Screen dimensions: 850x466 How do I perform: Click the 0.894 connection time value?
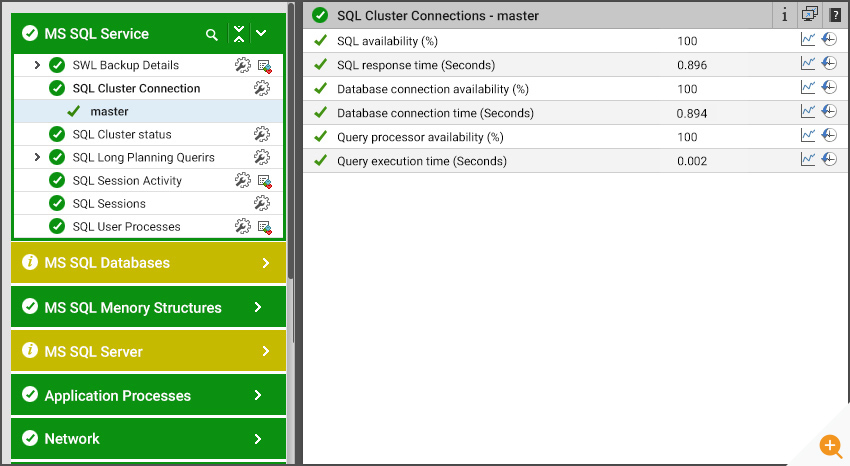click(x=692, y=113)
